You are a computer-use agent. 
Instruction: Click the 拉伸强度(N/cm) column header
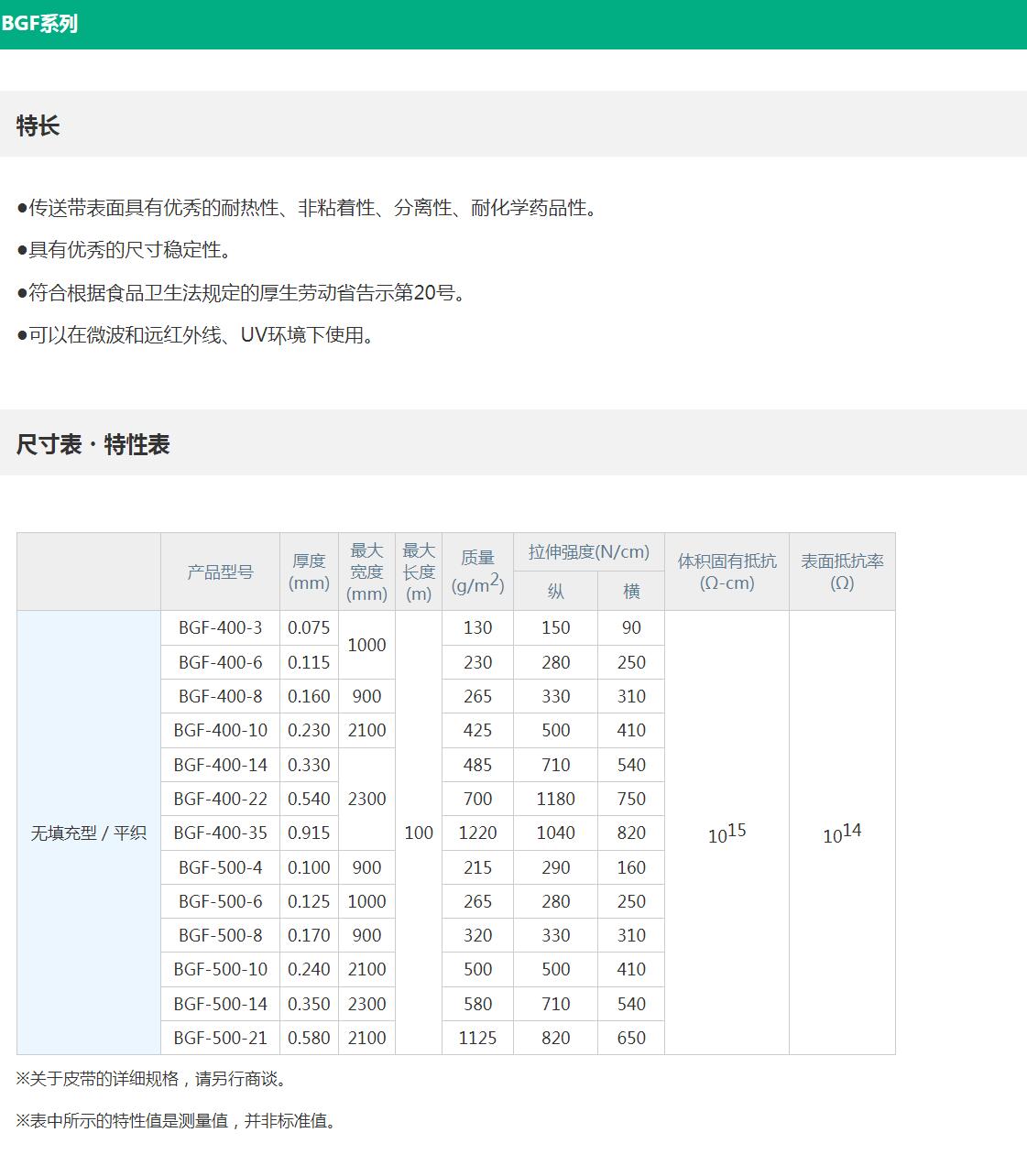point(589,552)
